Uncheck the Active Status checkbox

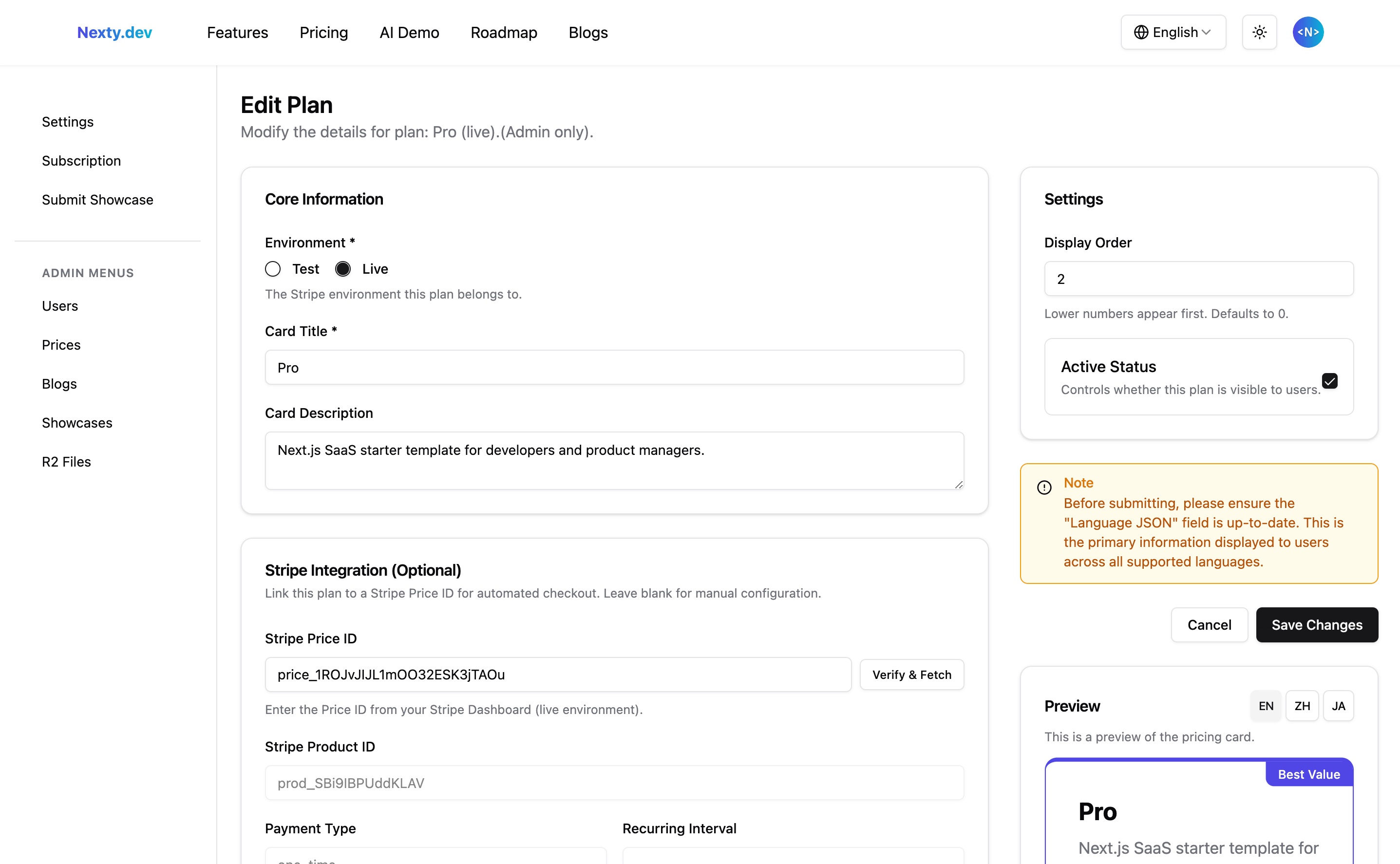click(1329, 381)
